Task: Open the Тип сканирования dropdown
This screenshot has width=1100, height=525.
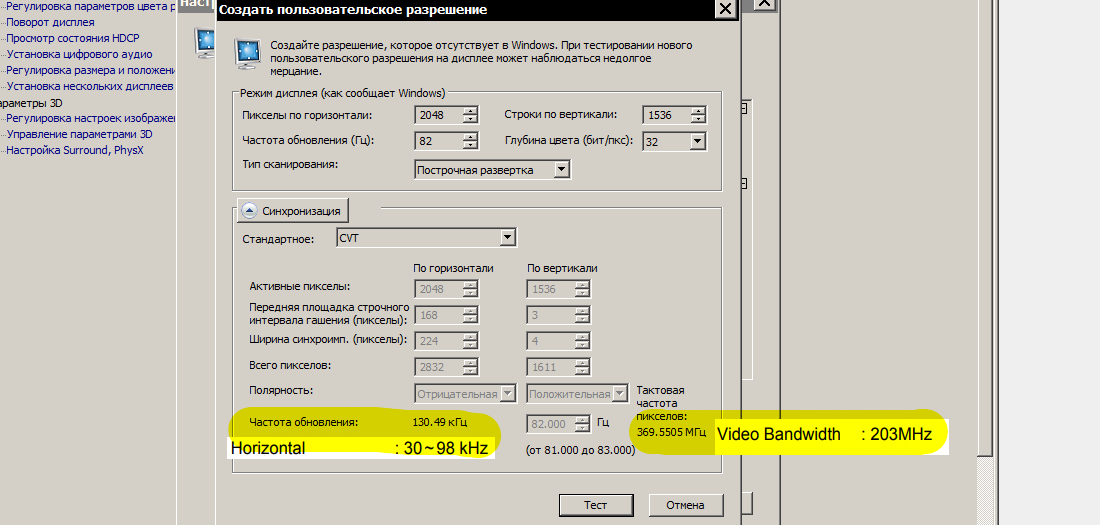Action: click(x=561, y=170)
